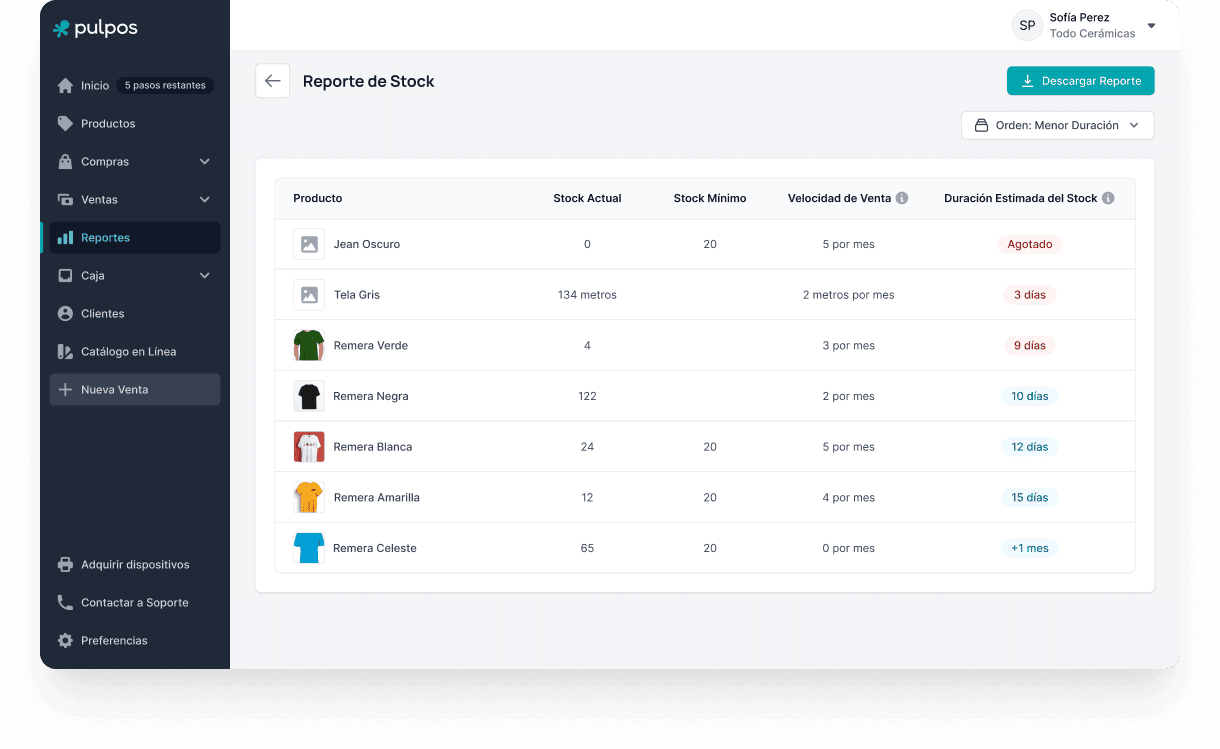Click the Descargar Reporte button
Image resolution: width=1220 pixels, height=749 pixels.
coord(1080,81)
